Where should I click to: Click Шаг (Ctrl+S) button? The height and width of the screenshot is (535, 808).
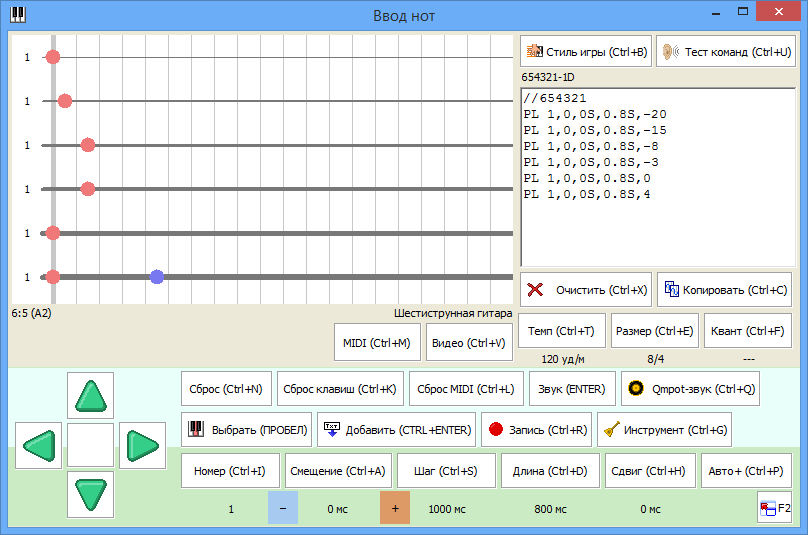point(446,471)
